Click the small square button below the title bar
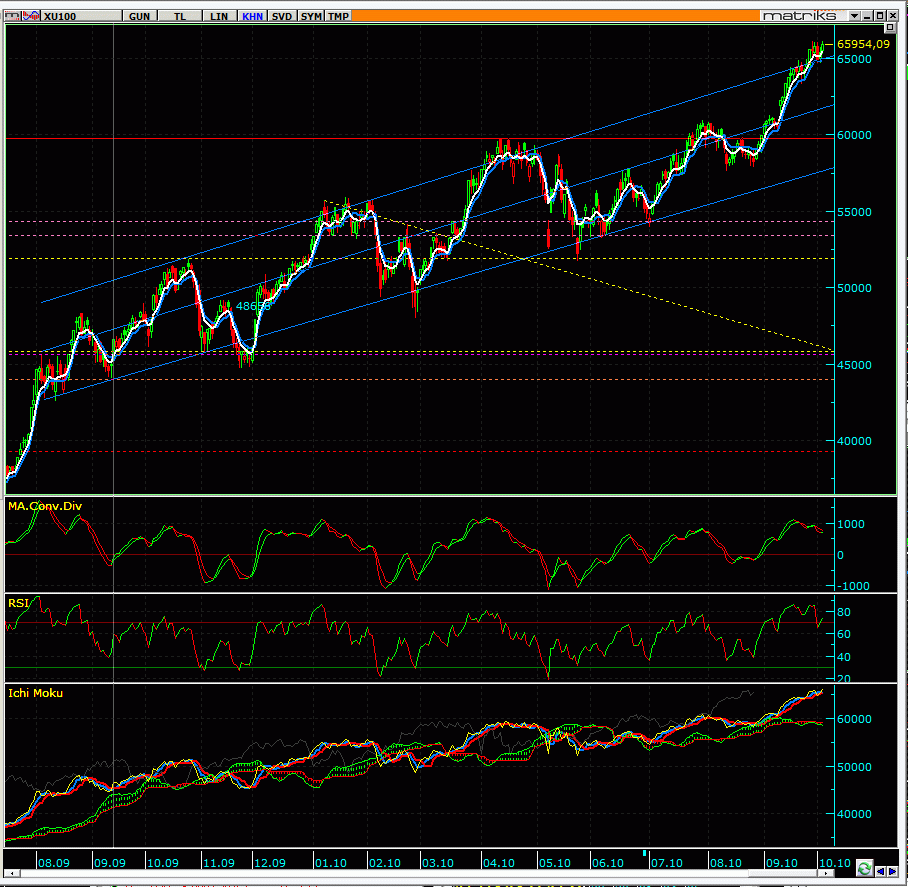Image resolution: width=908 pixels, height=887 pixels. tap(890, 29)
